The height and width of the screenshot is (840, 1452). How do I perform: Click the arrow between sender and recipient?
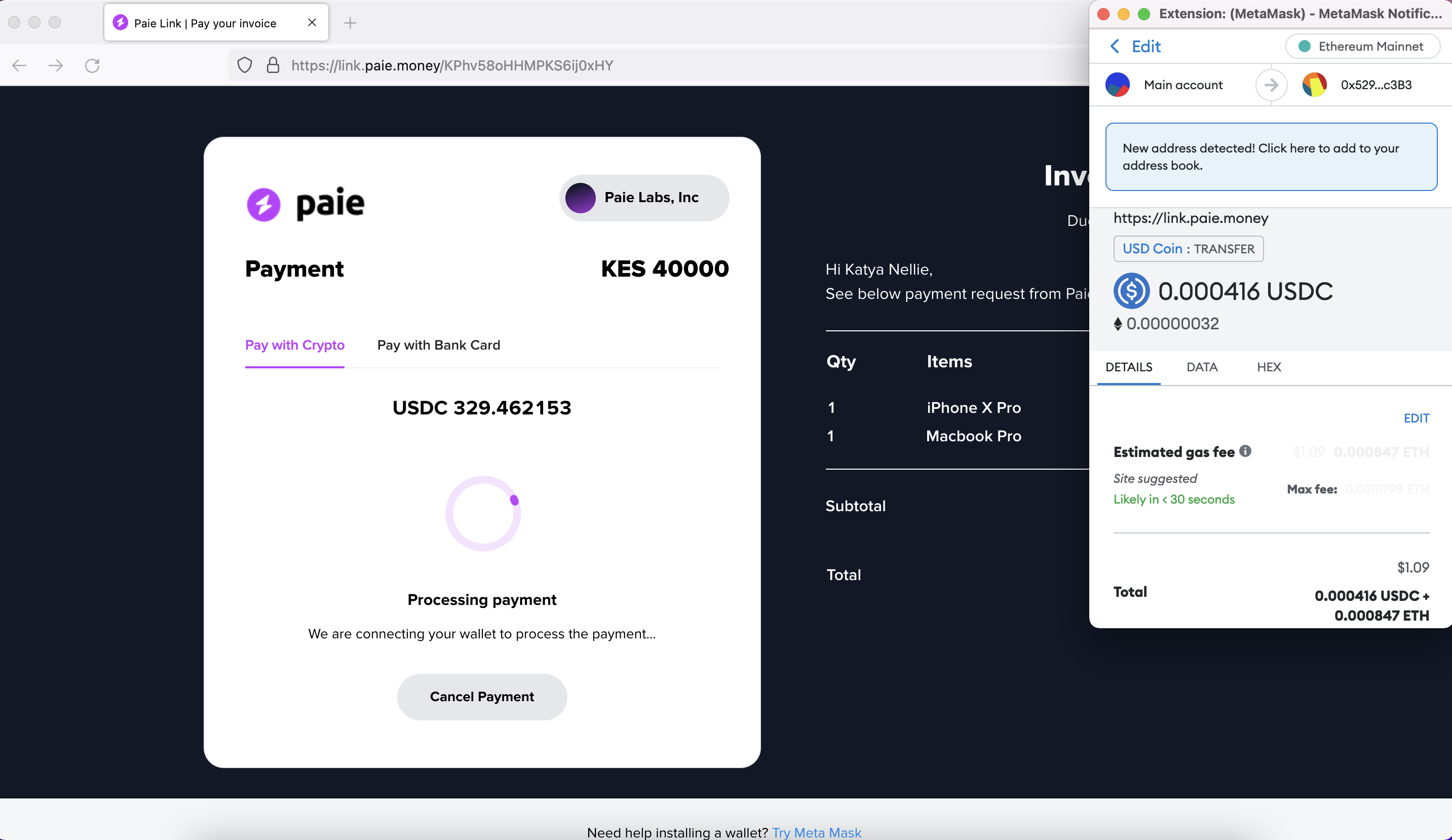click(x=1271, y=85)
